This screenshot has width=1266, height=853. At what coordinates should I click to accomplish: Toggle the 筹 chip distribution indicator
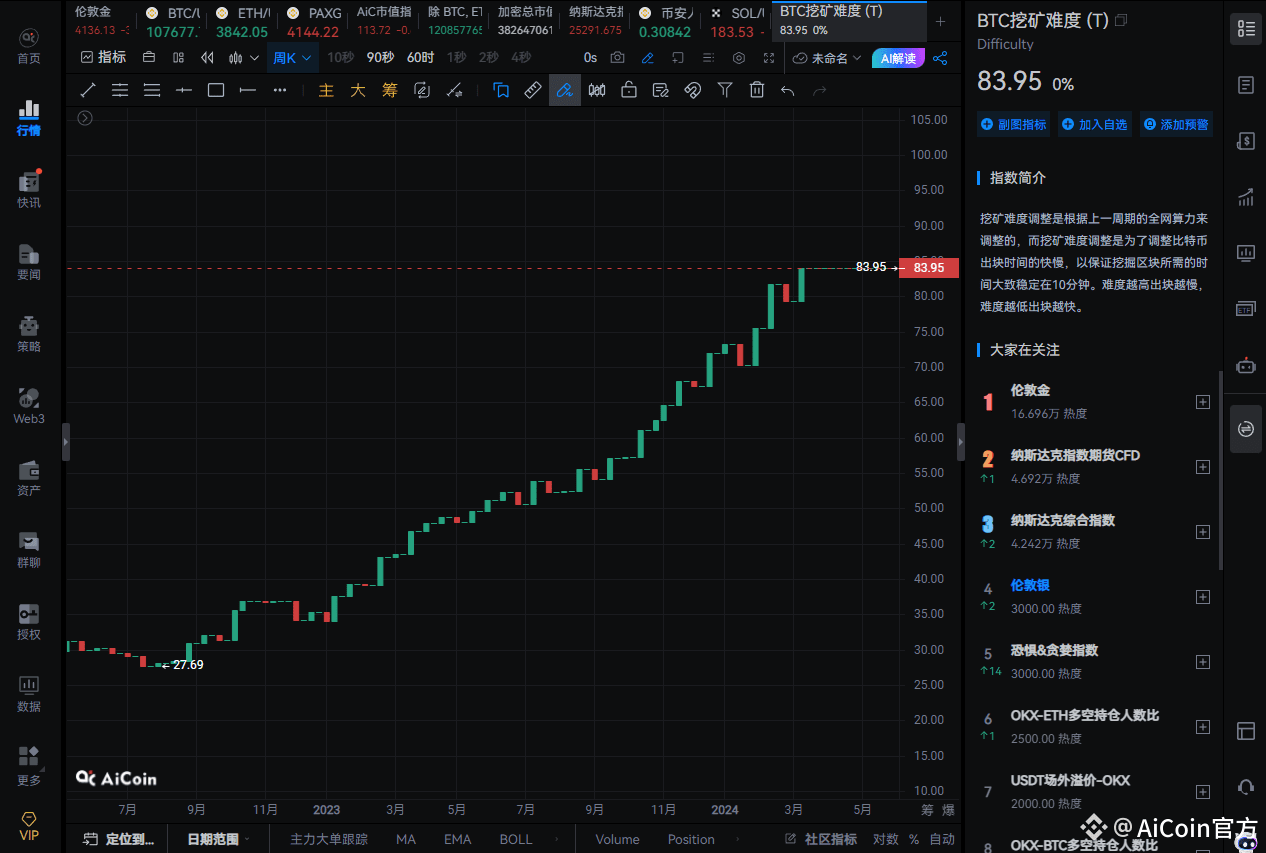pyautogui.click(x=390, y=90)
